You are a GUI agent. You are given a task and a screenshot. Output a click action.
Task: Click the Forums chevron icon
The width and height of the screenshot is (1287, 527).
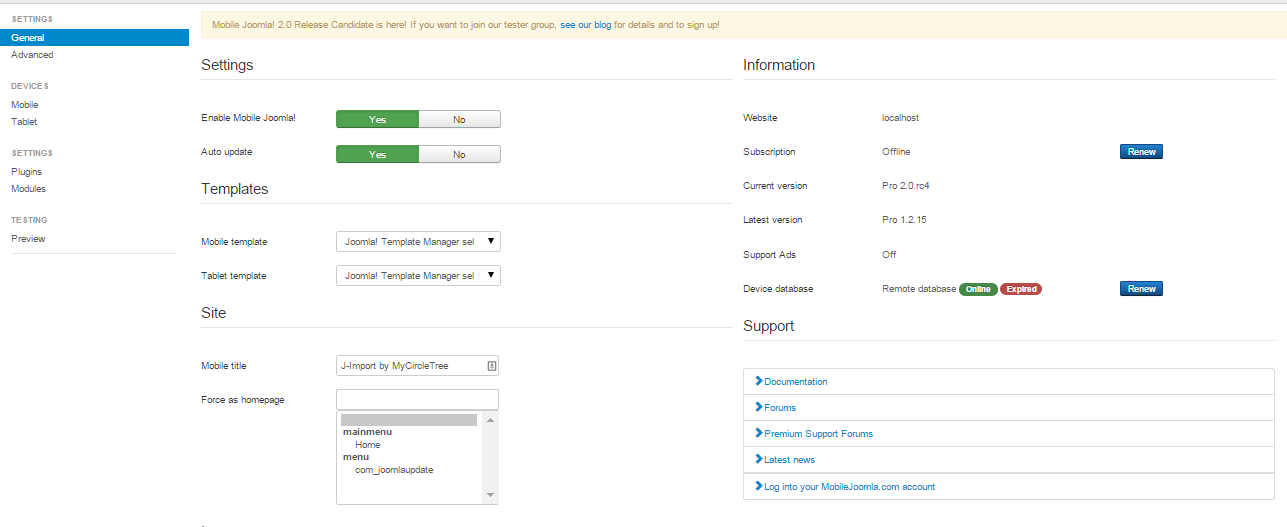[x=759, y=407]
